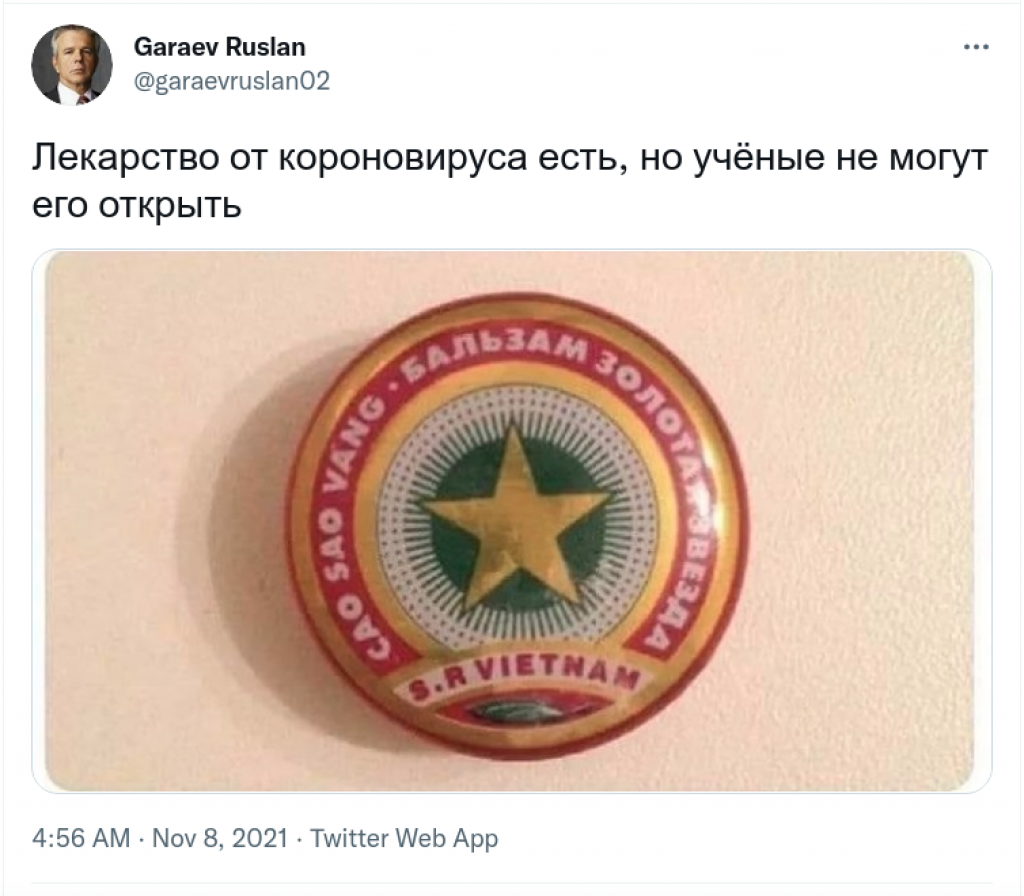The width and height of the screenshot is (1024, 896).
Task: Click Garaev Ruslan's profile avatar photo
Action: [x=72, y=65]
